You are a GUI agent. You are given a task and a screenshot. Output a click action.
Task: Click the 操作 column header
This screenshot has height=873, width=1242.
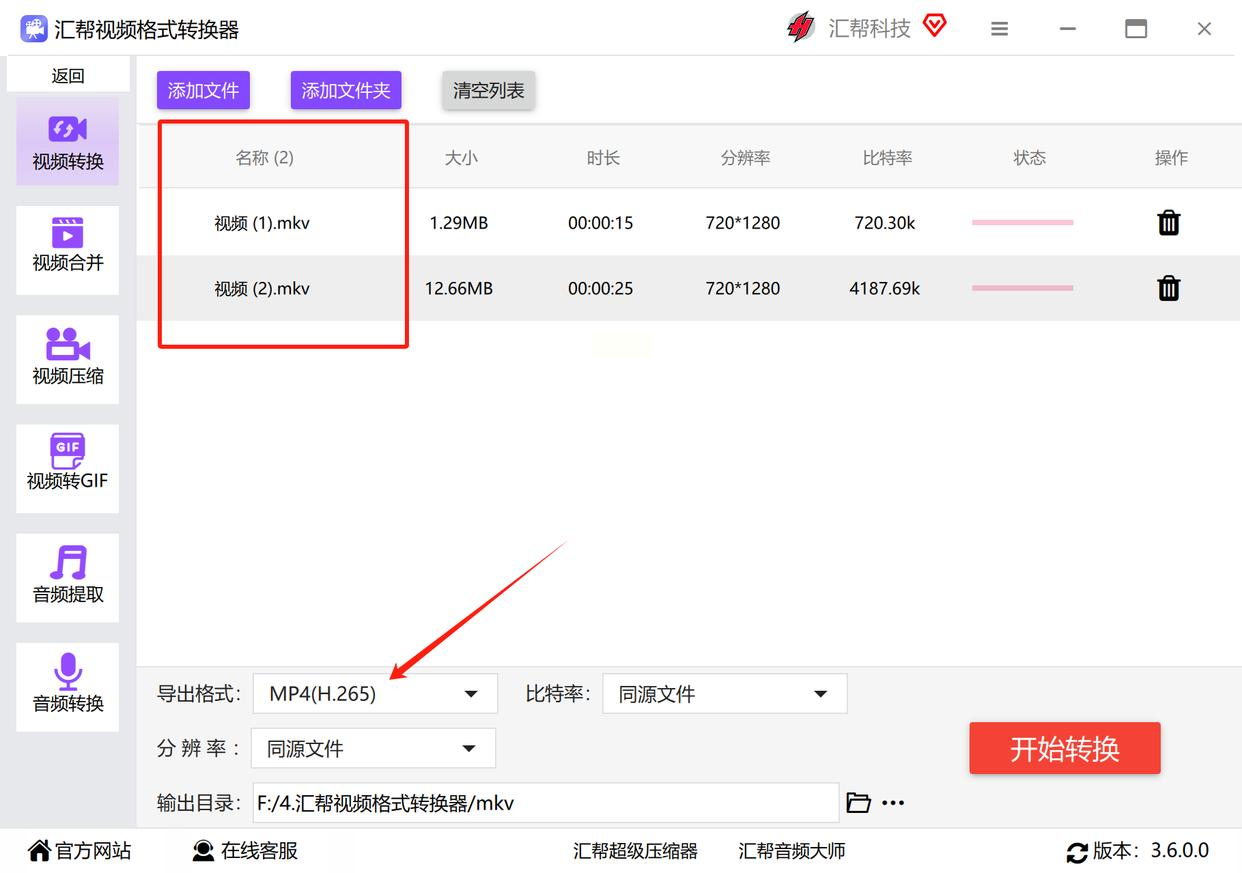tap(1171, 157)
